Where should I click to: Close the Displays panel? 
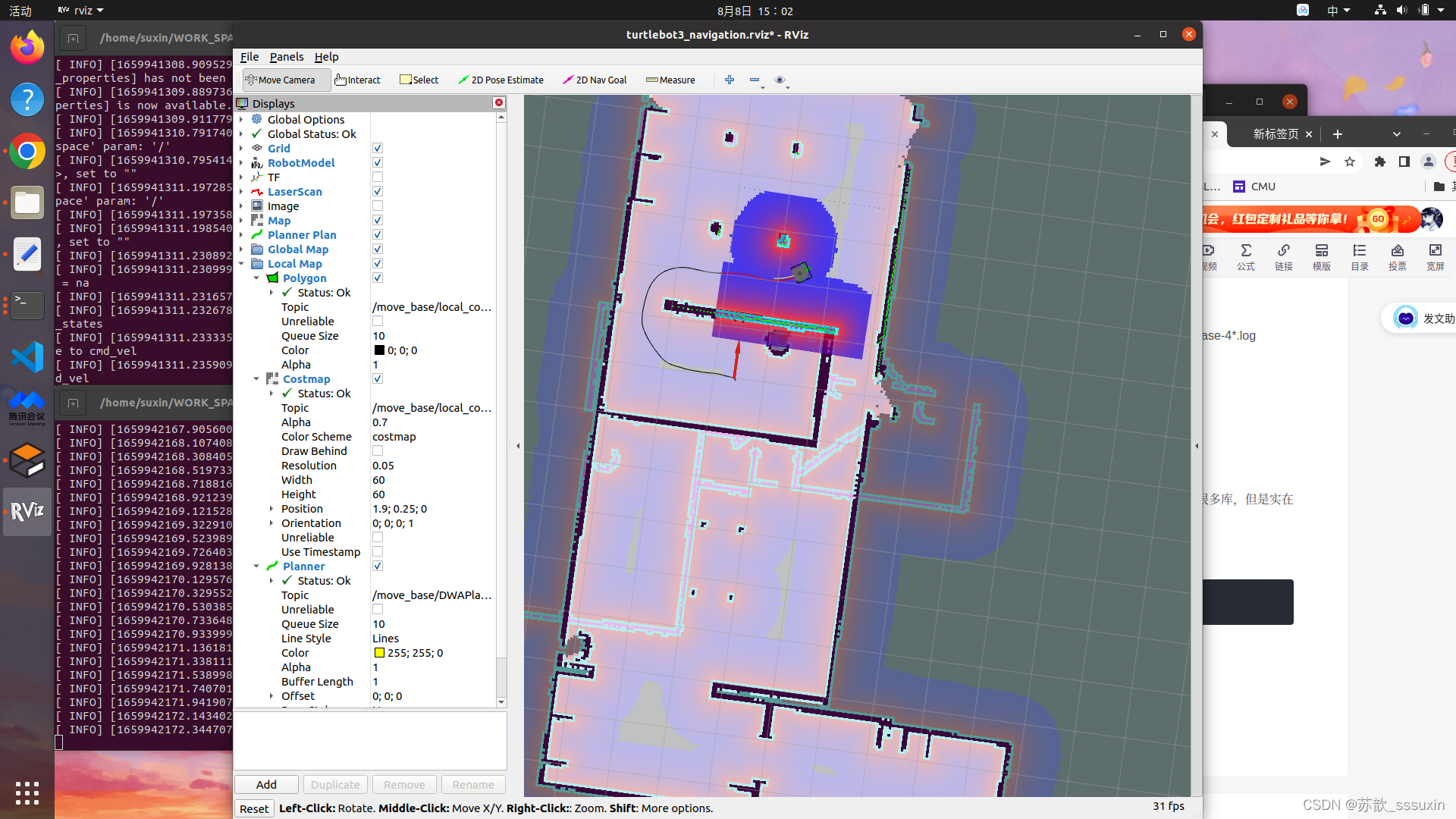pos(499,102)
